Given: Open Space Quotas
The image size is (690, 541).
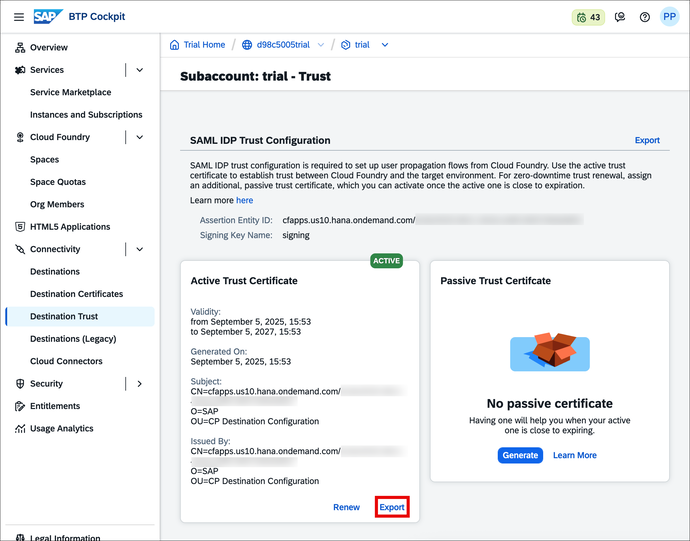Looking at the screenshot, I should coord(58,182).
